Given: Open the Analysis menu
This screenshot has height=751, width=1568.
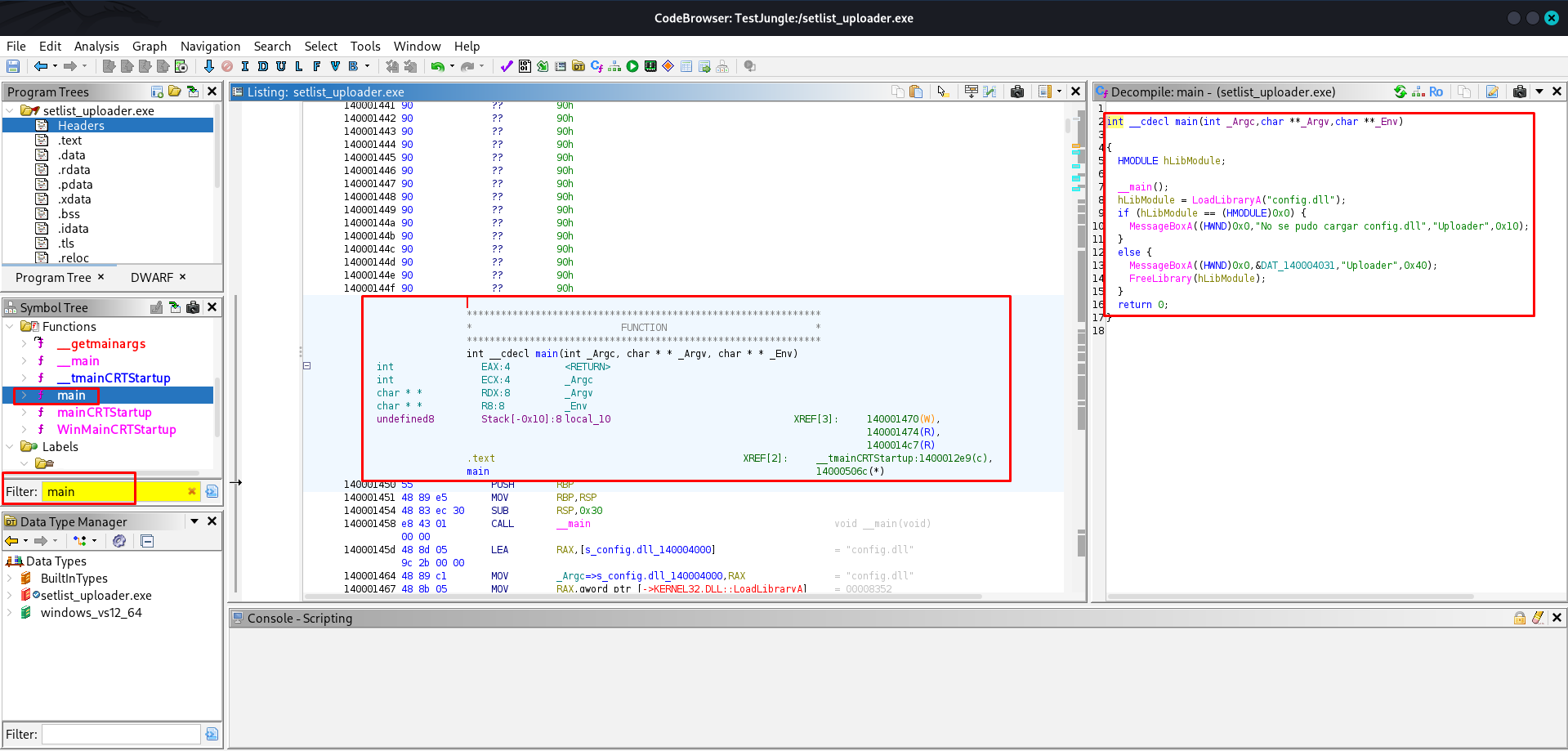Looking at the screenshot, I should click(96, 47).
